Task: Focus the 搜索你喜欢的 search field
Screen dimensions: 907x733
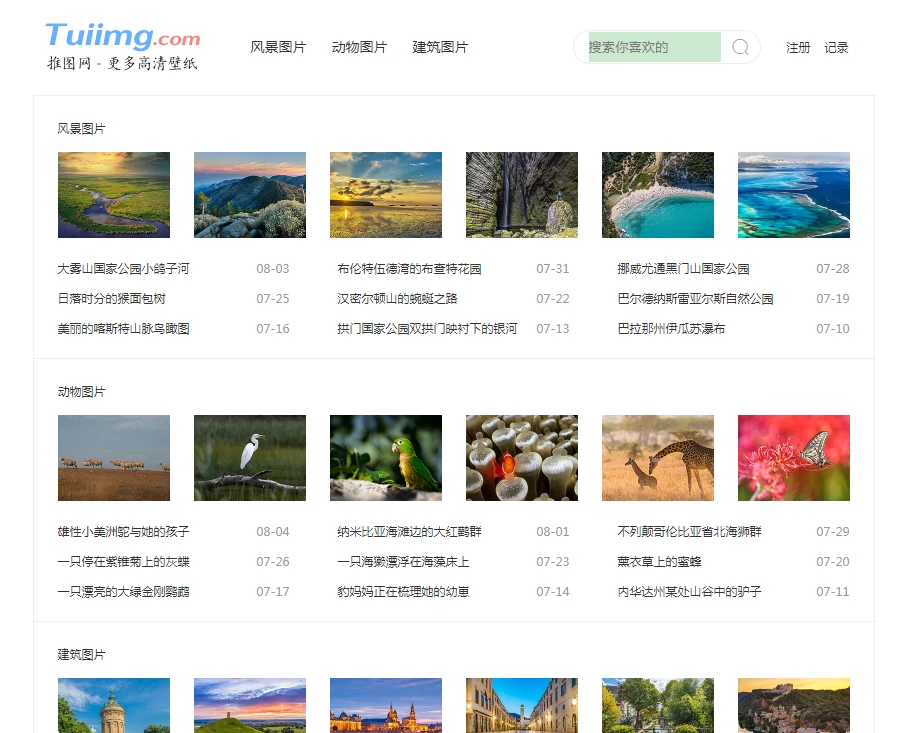Action: point(654,47)
